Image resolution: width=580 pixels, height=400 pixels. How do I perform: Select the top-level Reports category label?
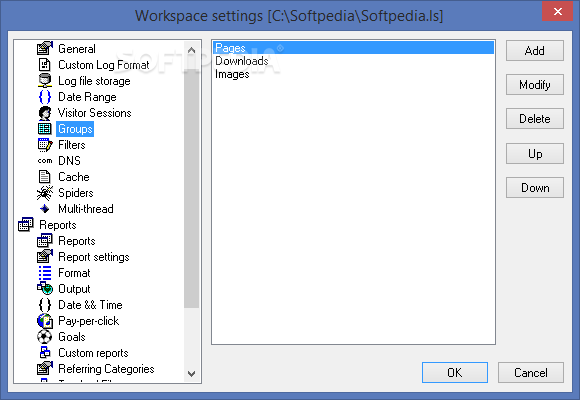pyautogui.click(x=58, y=225)
